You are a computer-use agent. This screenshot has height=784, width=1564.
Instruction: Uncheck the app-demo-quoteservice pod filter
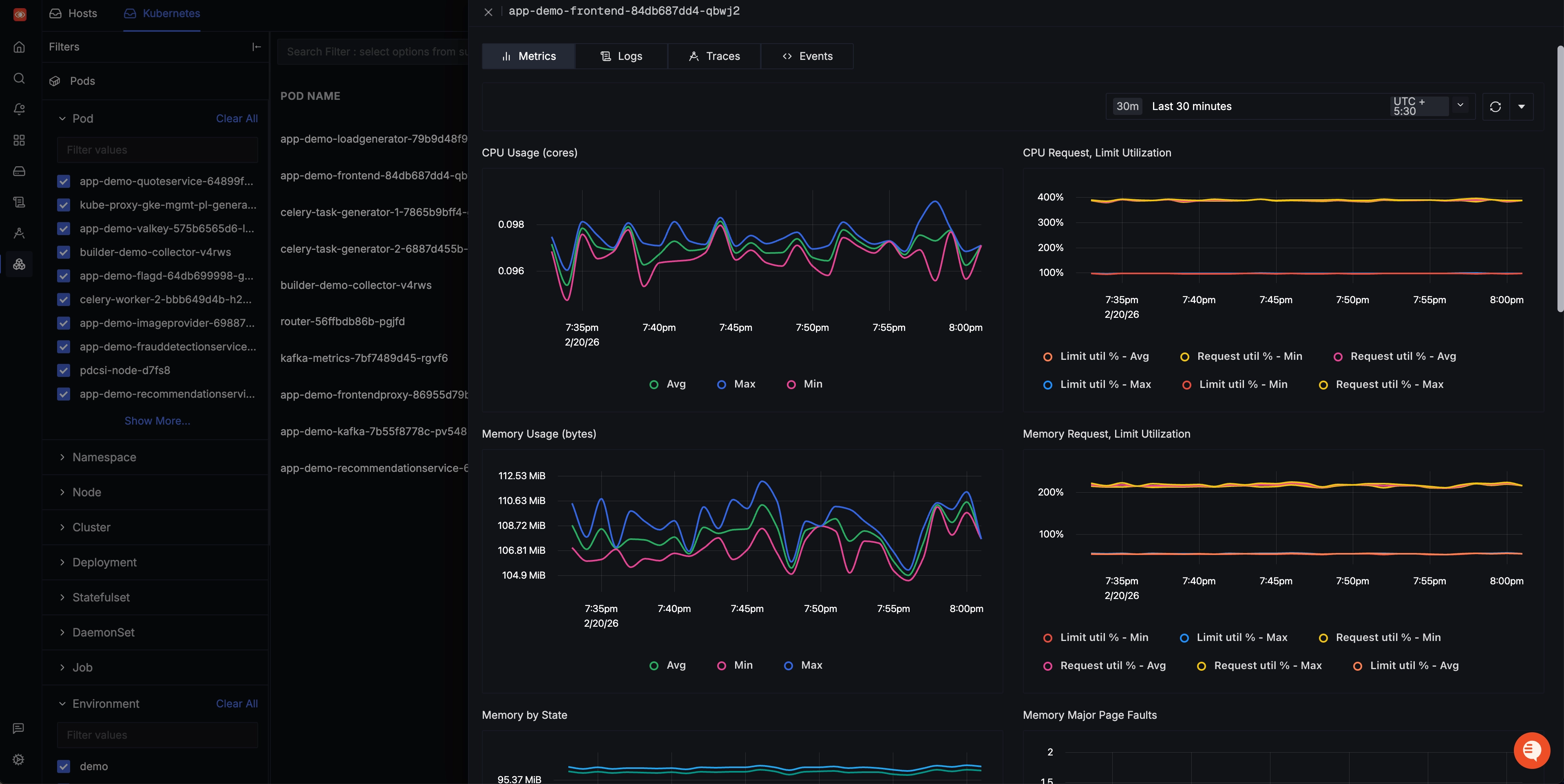pyautogui.click(x=64, y=181)
